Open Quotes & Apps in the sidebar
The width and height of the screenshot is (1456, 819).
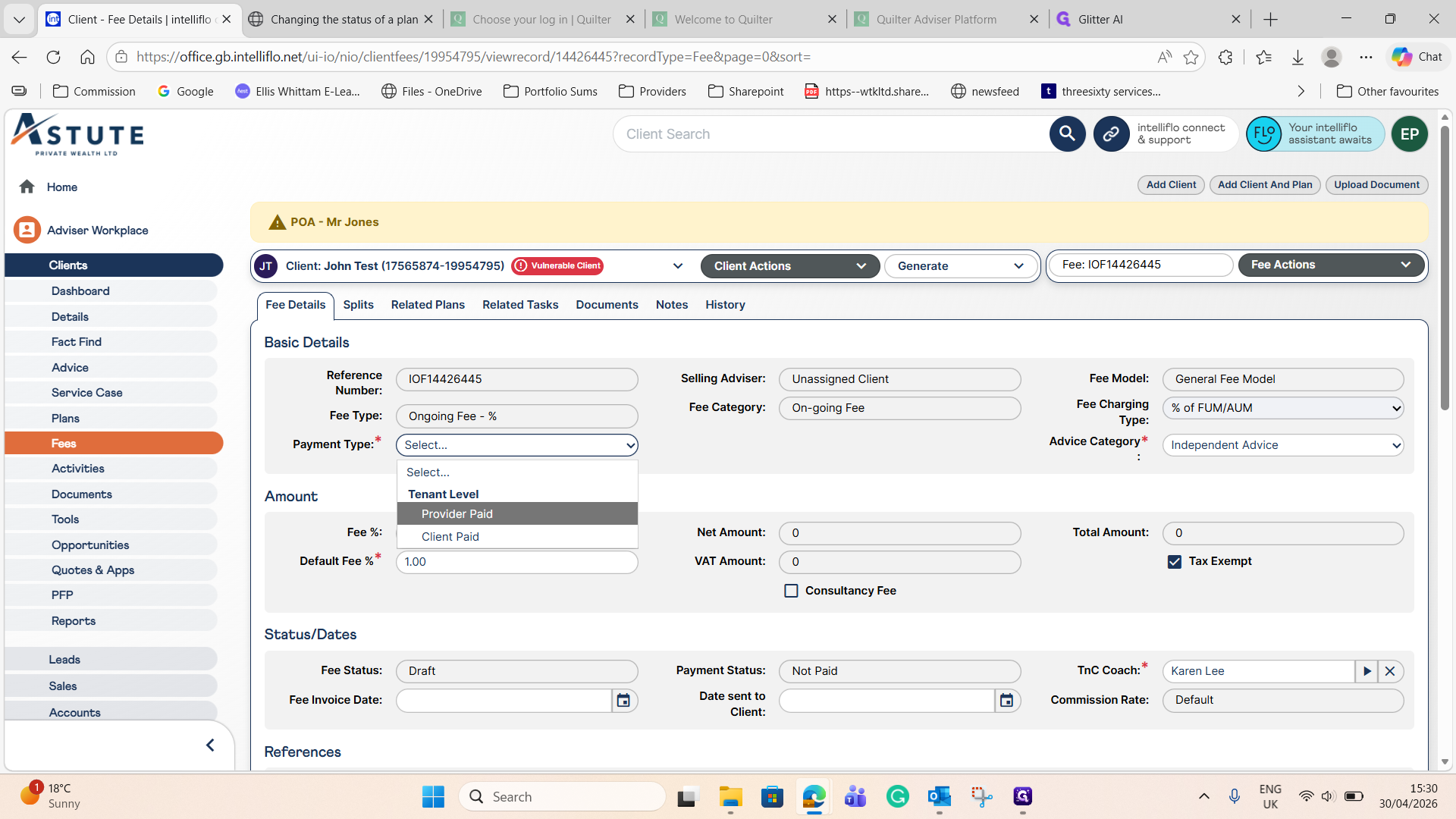[111, 570]
